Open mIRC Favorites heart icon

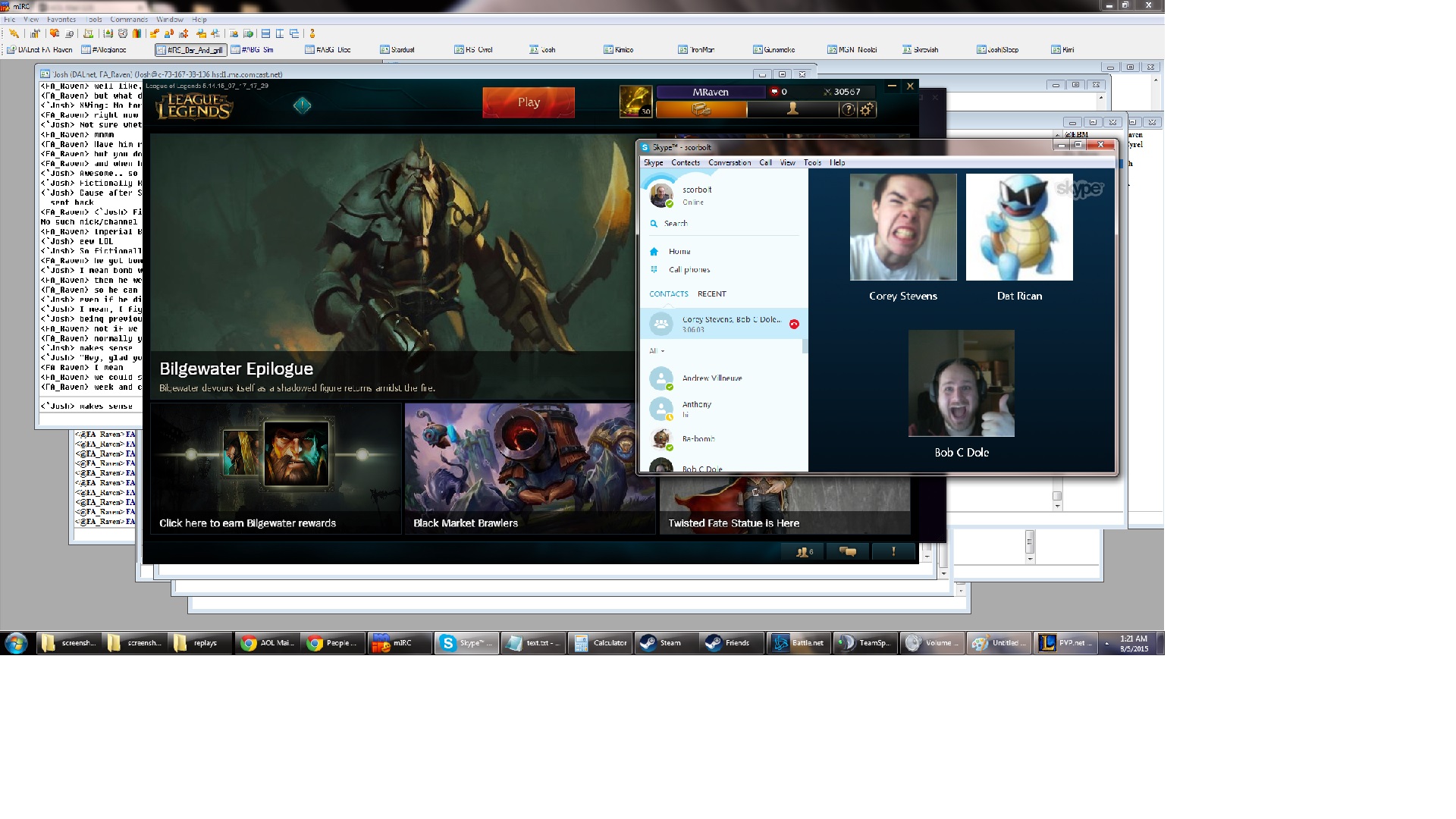click(x=55, y=33)
